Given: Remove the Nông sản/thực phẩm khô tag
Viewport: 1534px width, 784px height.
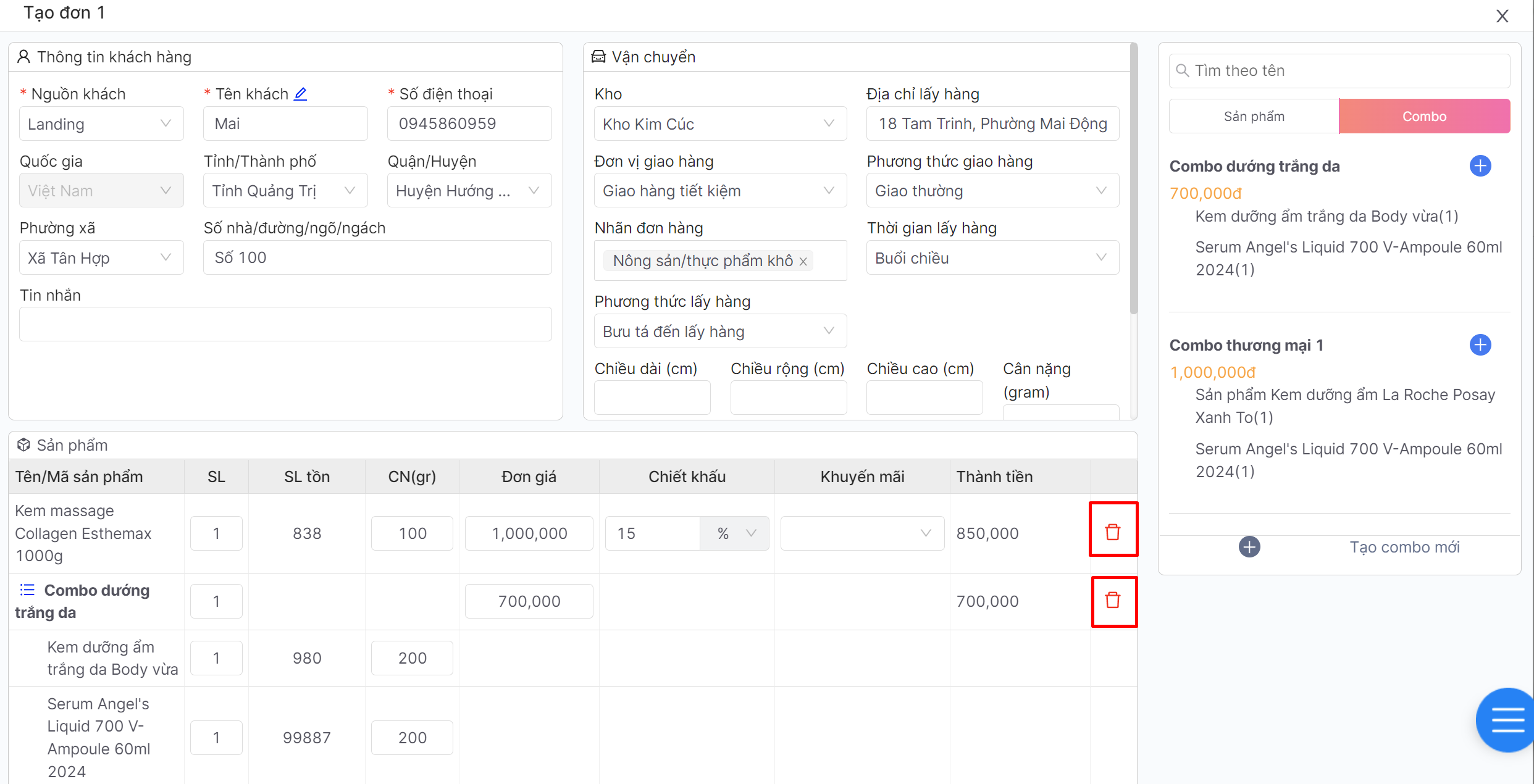Looking at the screenshot, I should coord(803,261).
